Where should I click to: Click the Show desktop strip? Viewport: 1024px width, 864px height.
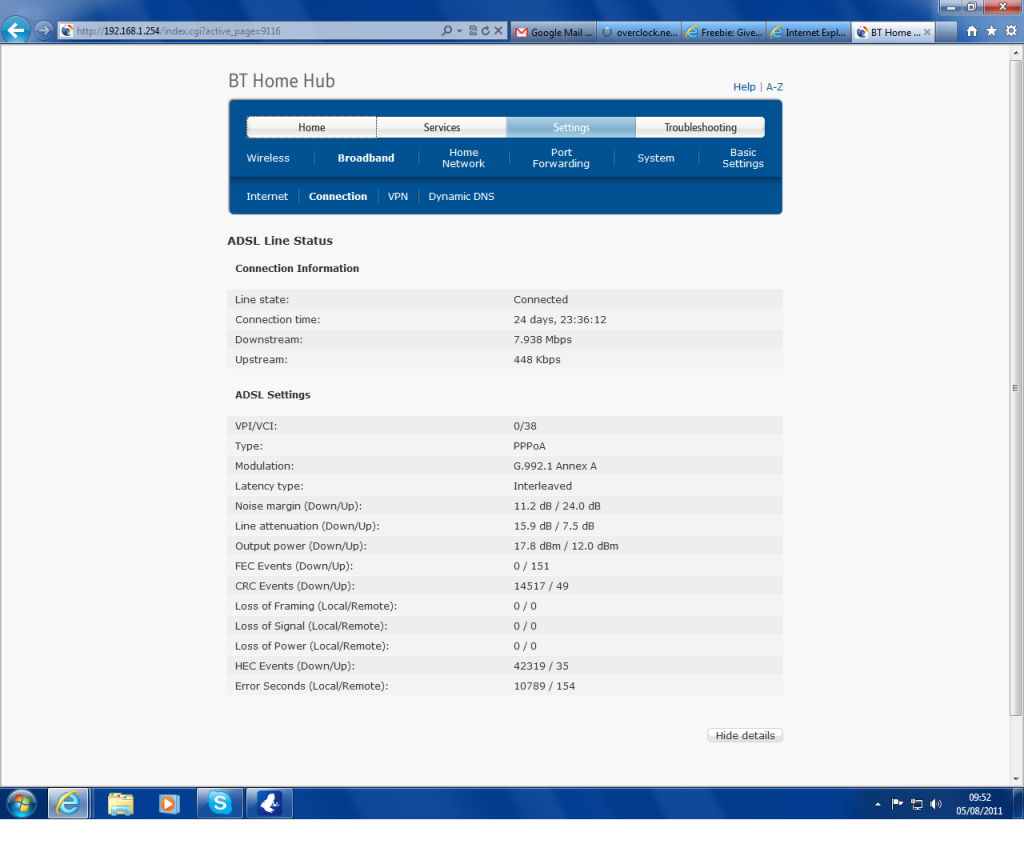click(x=1017, y=803)
